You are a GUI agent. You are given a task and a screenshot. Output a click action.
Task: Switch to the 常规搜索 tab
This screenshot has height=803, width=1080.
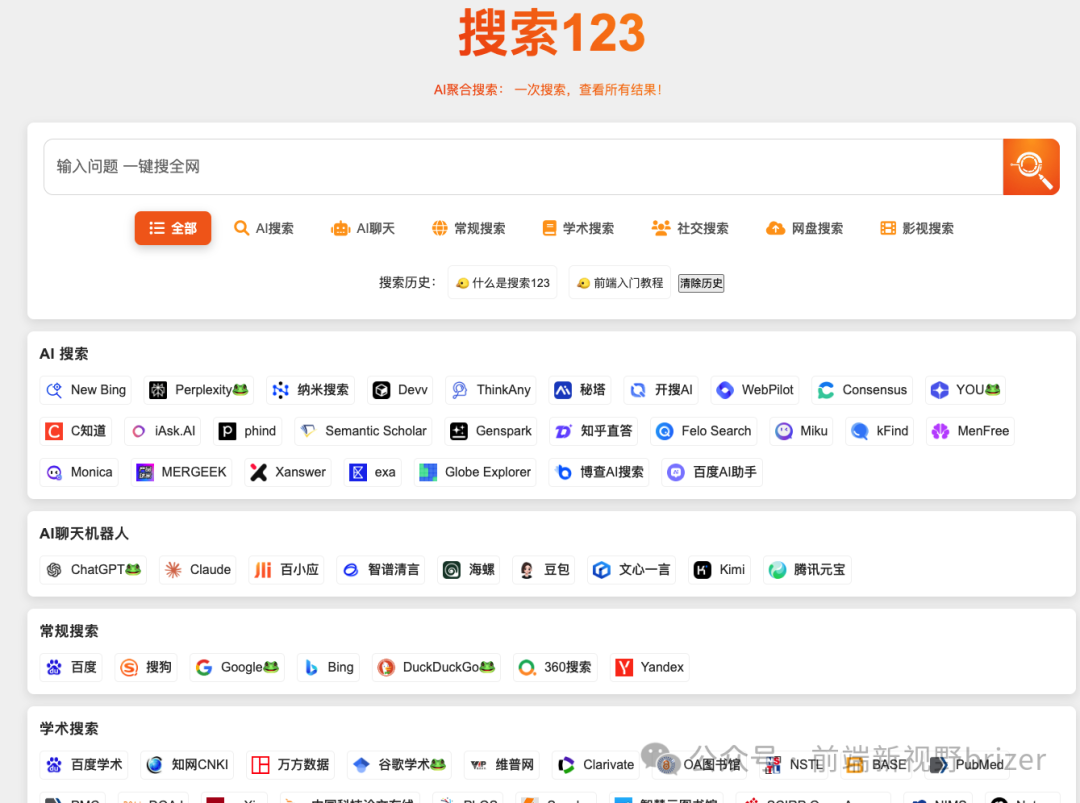pos(468,228)
